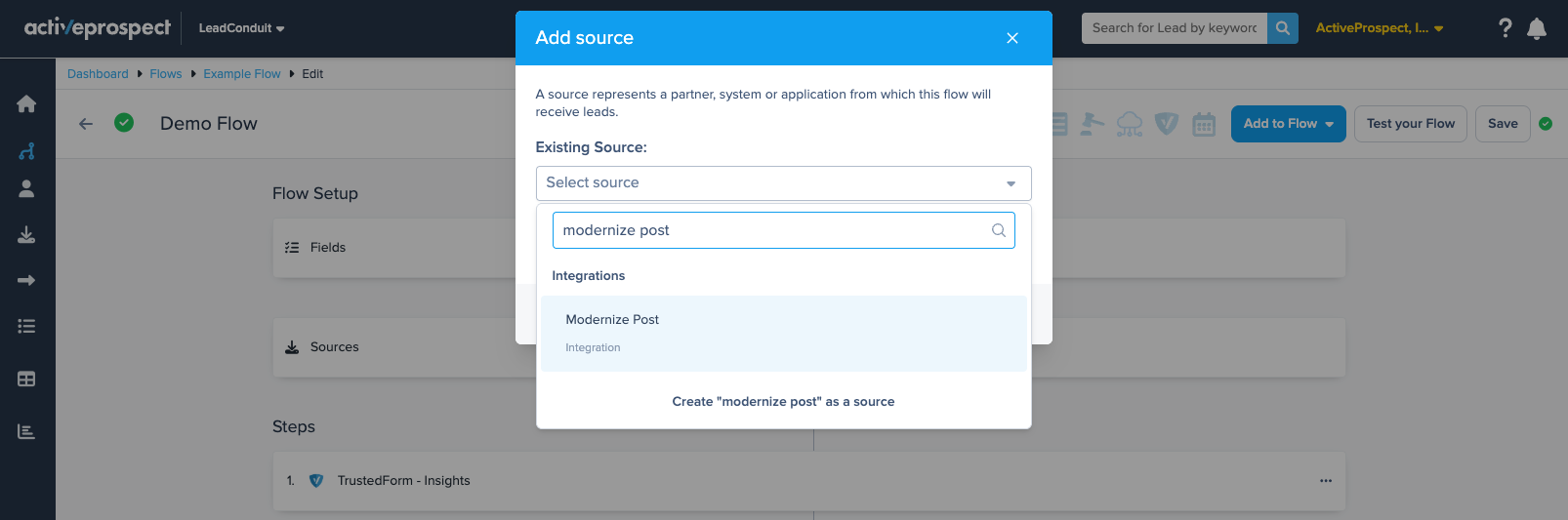Expand the Add to Flow dropdown button

coord(1289,124)
